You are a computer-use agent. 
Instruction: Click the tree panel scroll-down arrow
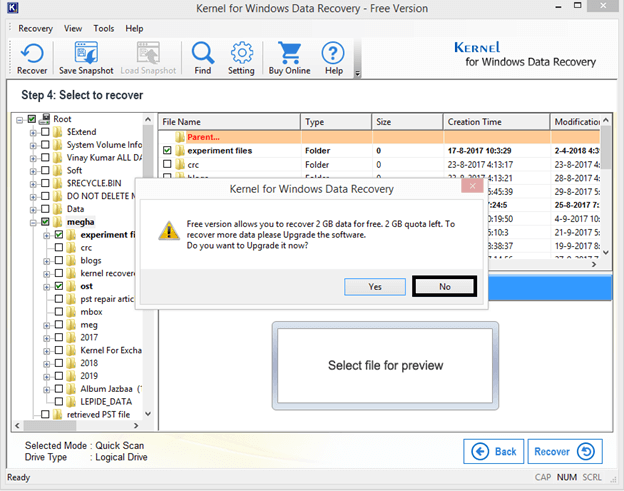click(148, 414)
